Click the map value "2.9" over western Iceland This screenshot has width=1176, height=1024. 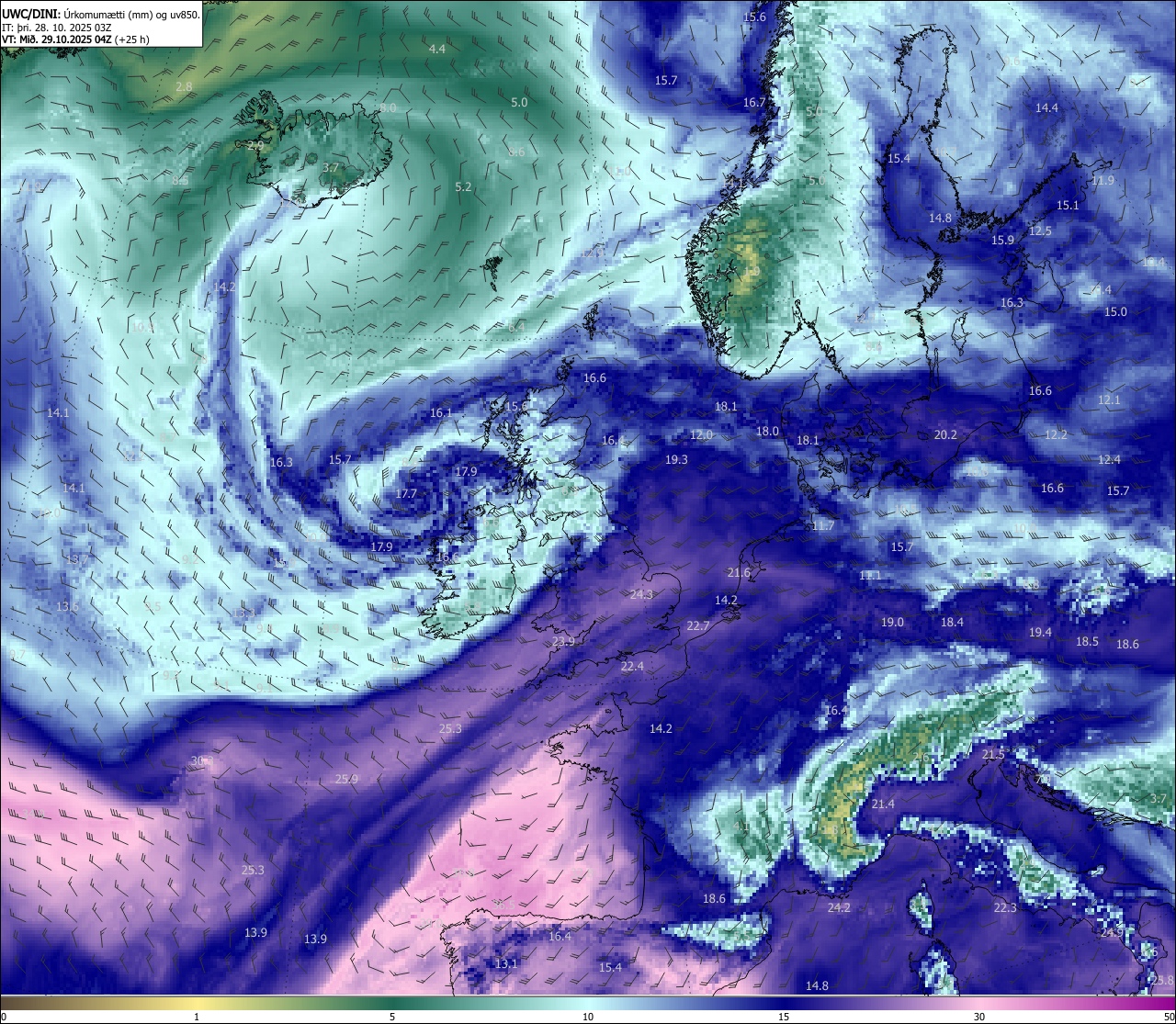(255, 145)
